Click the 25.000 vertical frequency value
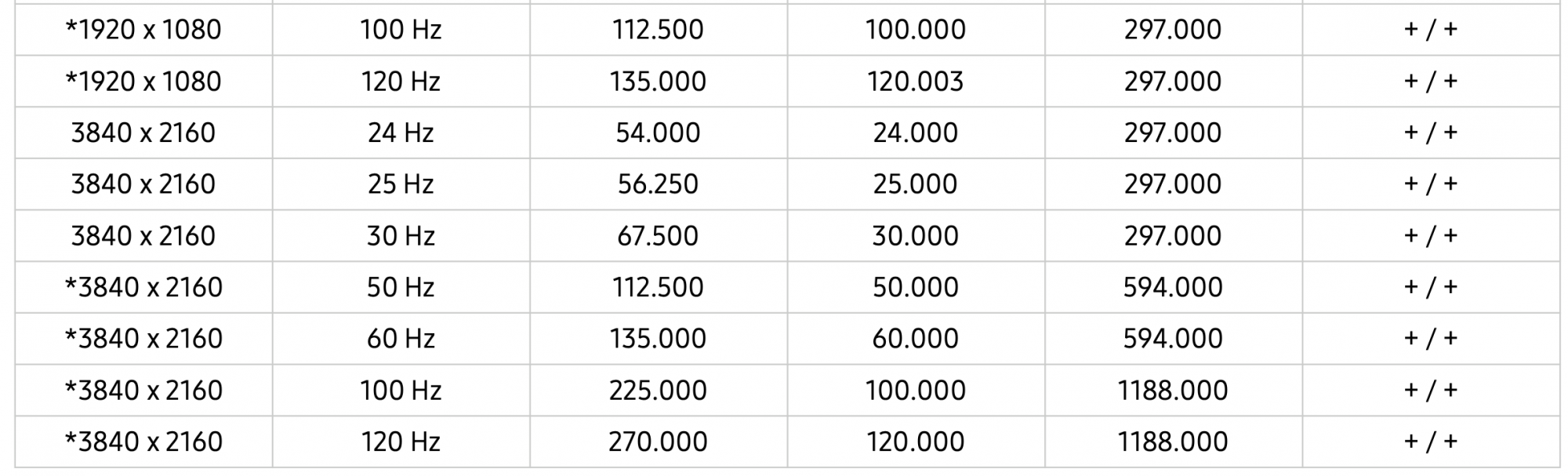Screen dimensions: 1568x476 (x=915, y=184)
